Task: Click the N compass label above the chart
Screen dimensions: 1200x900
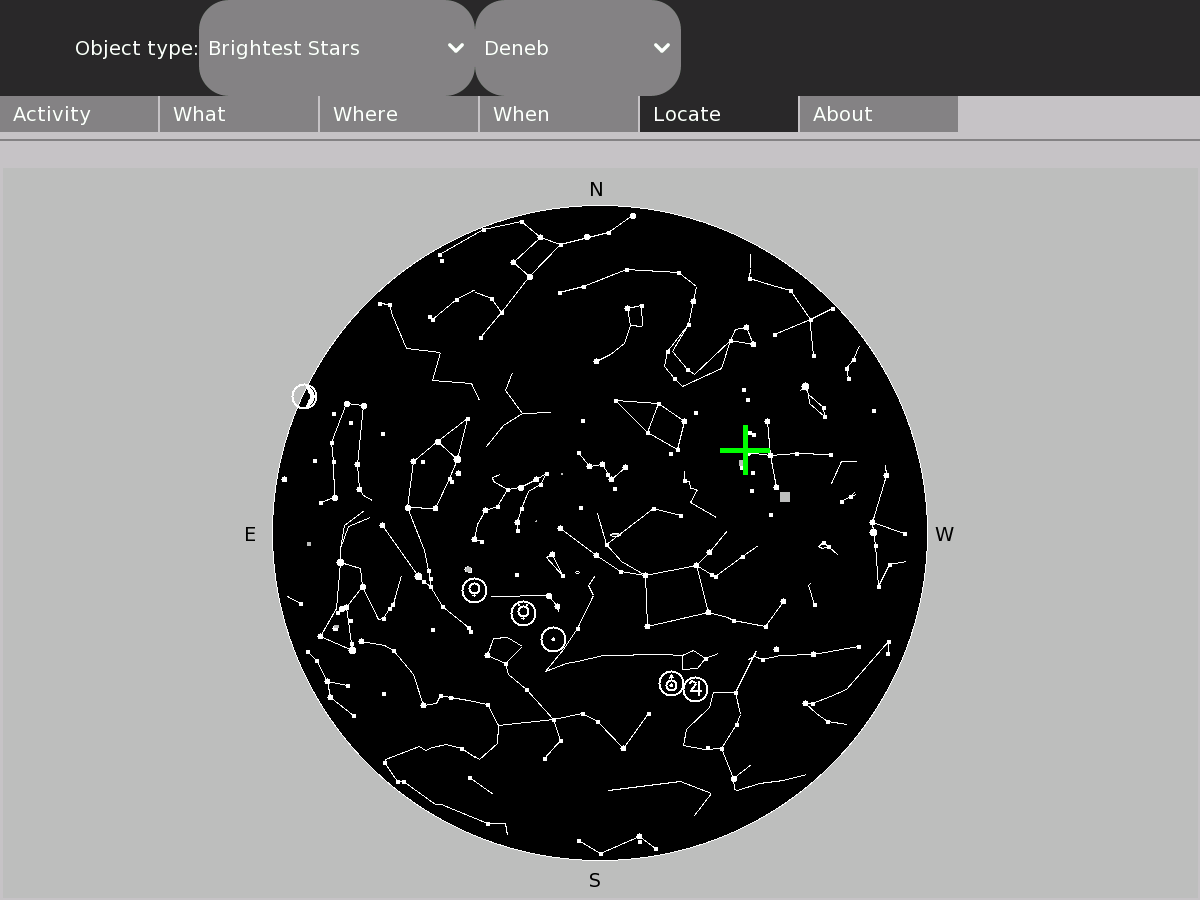Action: [x=596, y=190]
